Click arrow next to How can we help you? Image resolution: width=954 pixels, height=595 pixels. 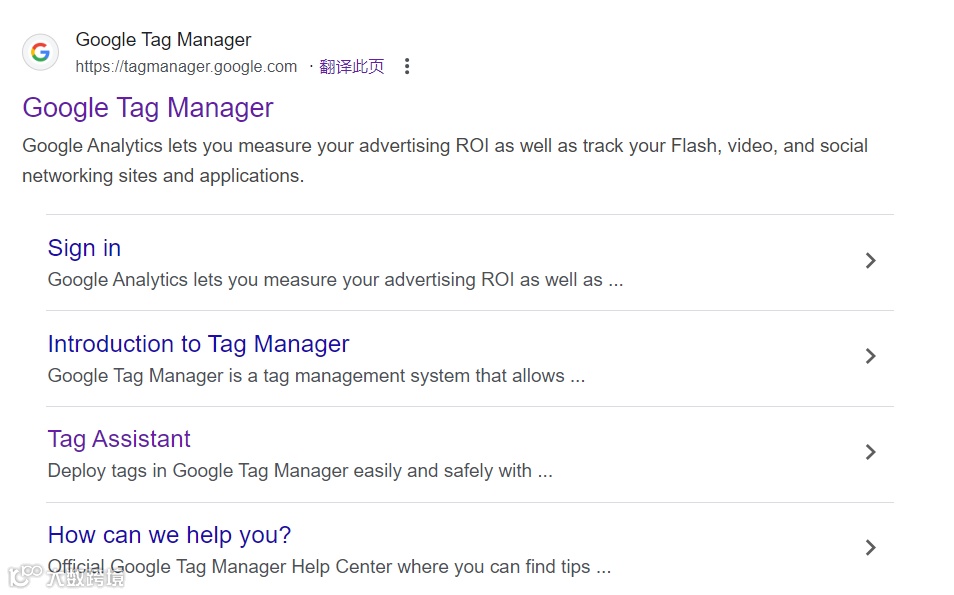click(870, 548)
